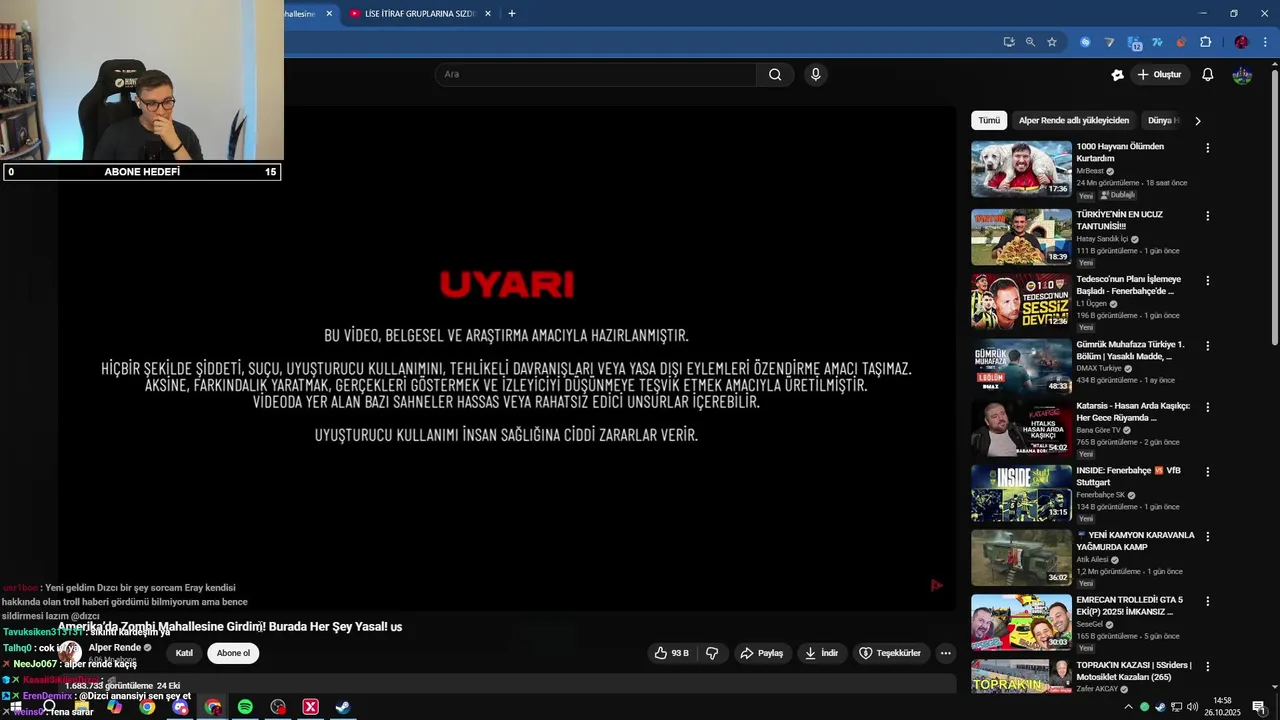Click the page scrollbar on the right edge

coord(1274,208)
